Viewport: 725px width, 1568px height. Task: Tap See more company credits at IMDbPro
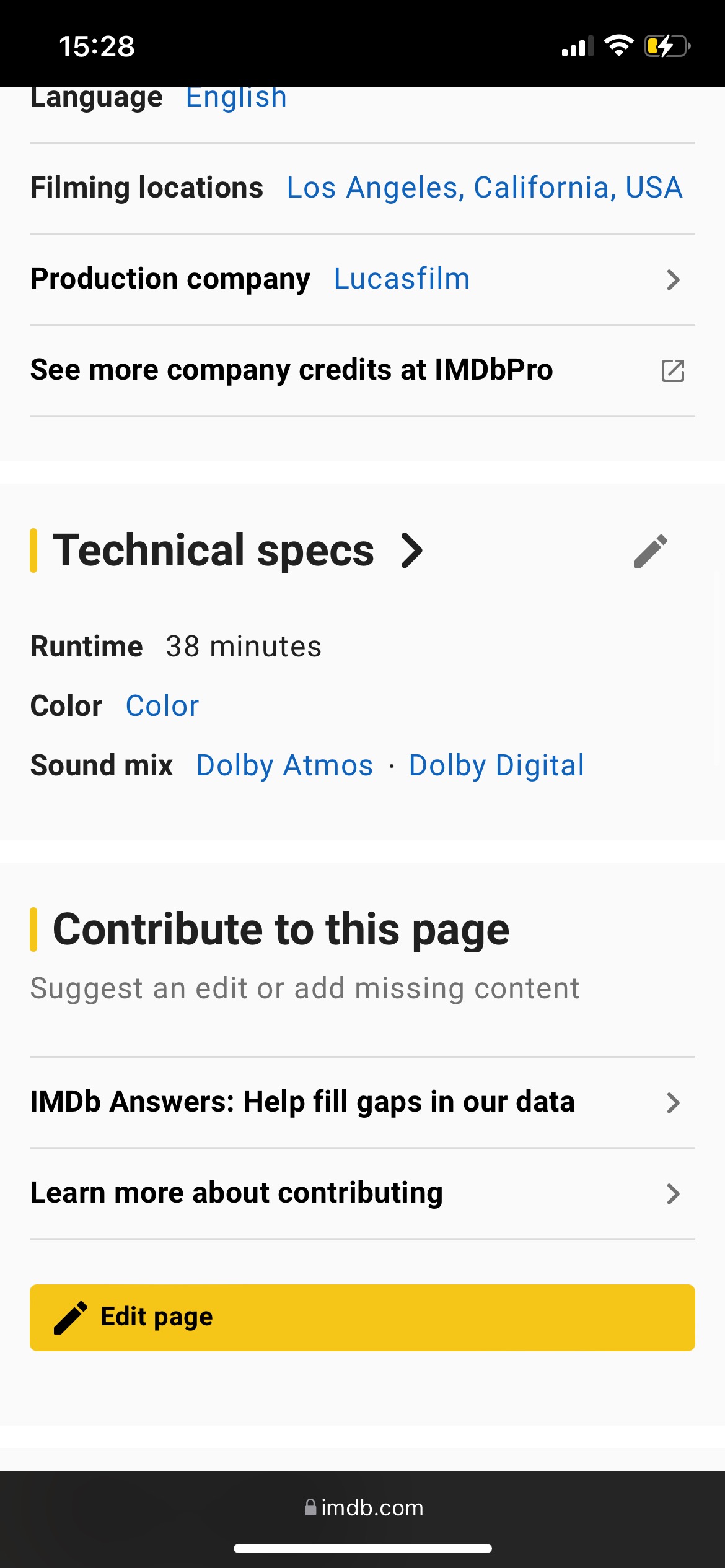point(362,370)
